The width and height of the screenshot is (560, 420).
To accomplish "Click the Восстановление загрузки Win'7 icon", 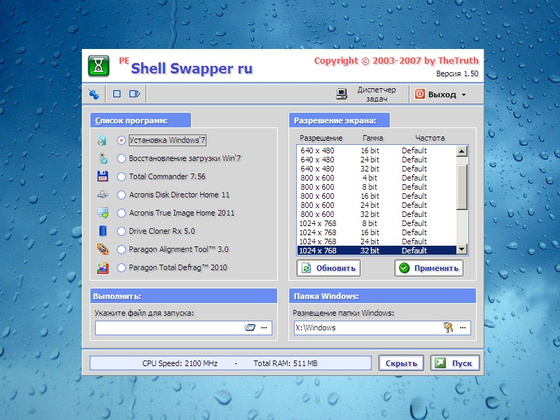I will [x=103, y=158].
